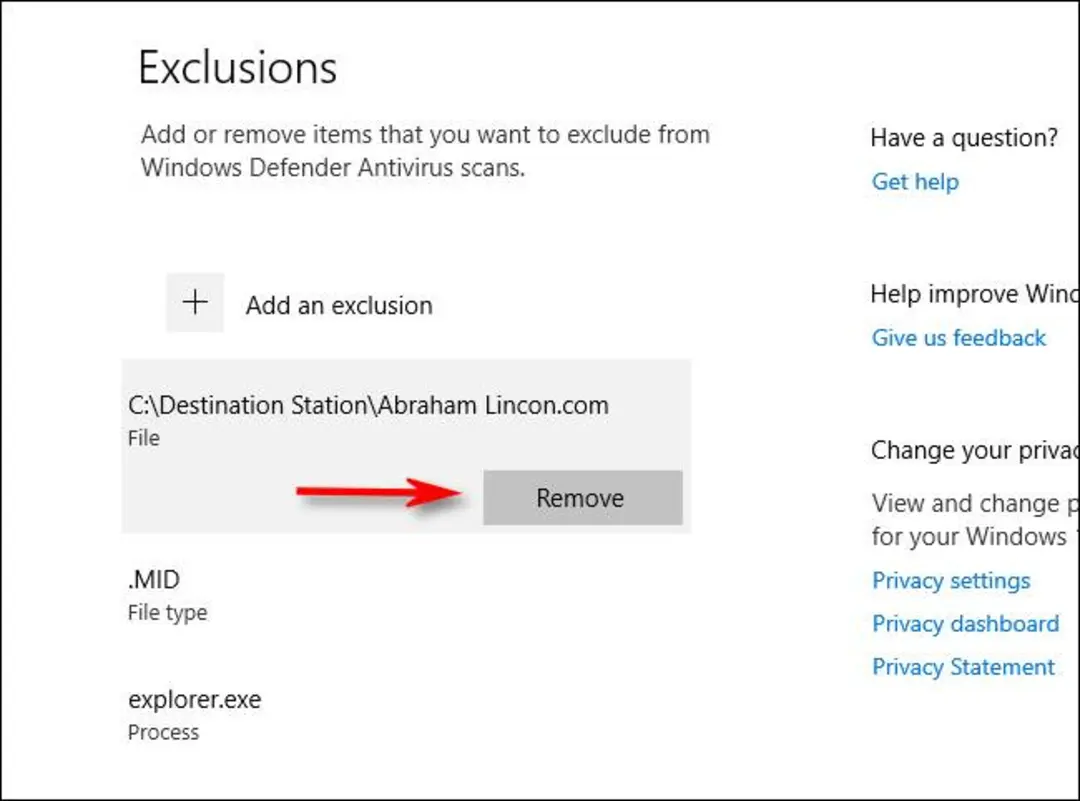Open Privacy settings link
The height and width of the screenshot is (801, 1080).
(951, 581)
